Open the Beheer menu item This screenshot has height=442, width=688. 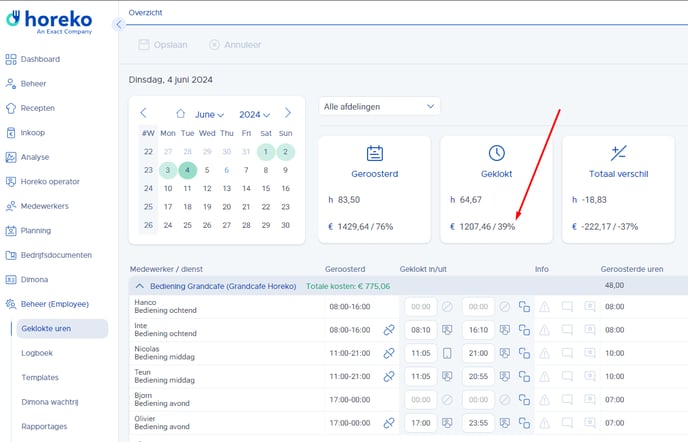26,83
